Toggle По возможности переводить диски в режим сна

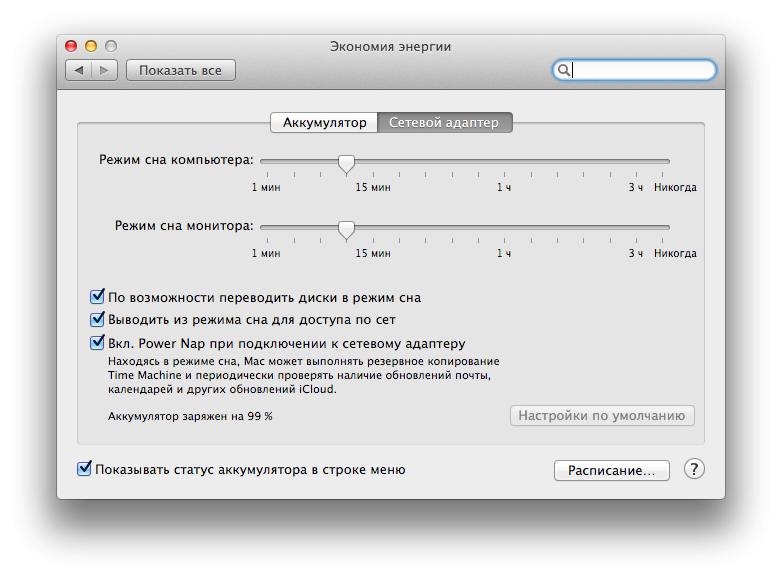coord(97,297)
